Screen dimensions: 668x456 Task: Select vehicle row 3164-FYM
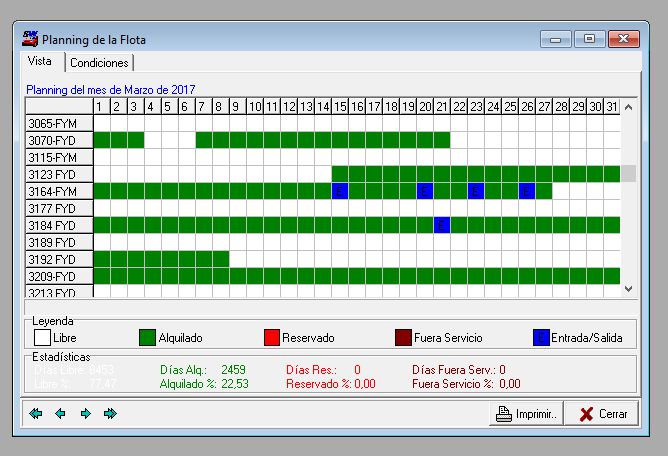(x=59, y=191)
